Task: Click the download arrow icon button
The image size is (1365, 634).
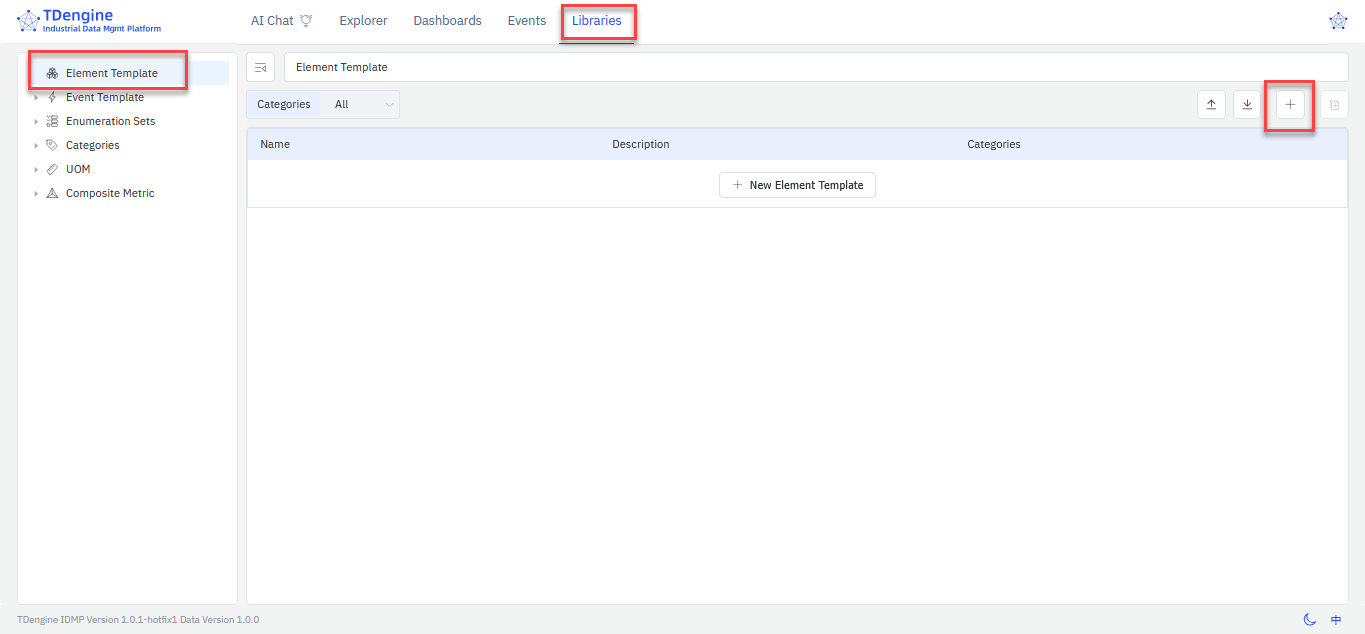Action: (x=1247, y=105)
